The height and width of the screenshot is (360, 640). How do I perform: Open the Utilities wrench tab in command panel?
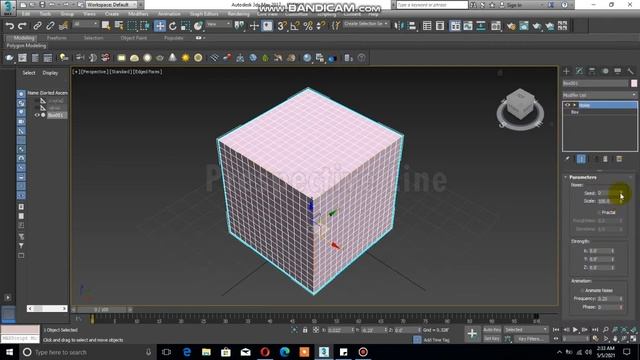[630, 71]
